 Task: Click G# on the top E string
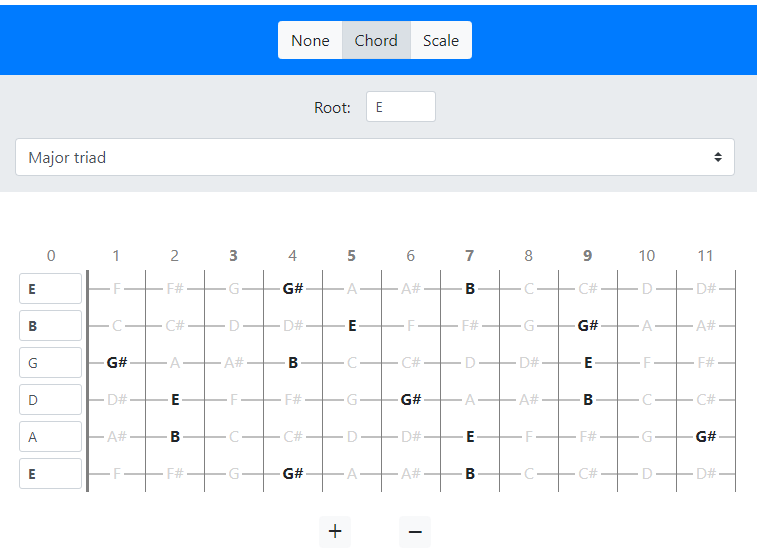[293, 289]
